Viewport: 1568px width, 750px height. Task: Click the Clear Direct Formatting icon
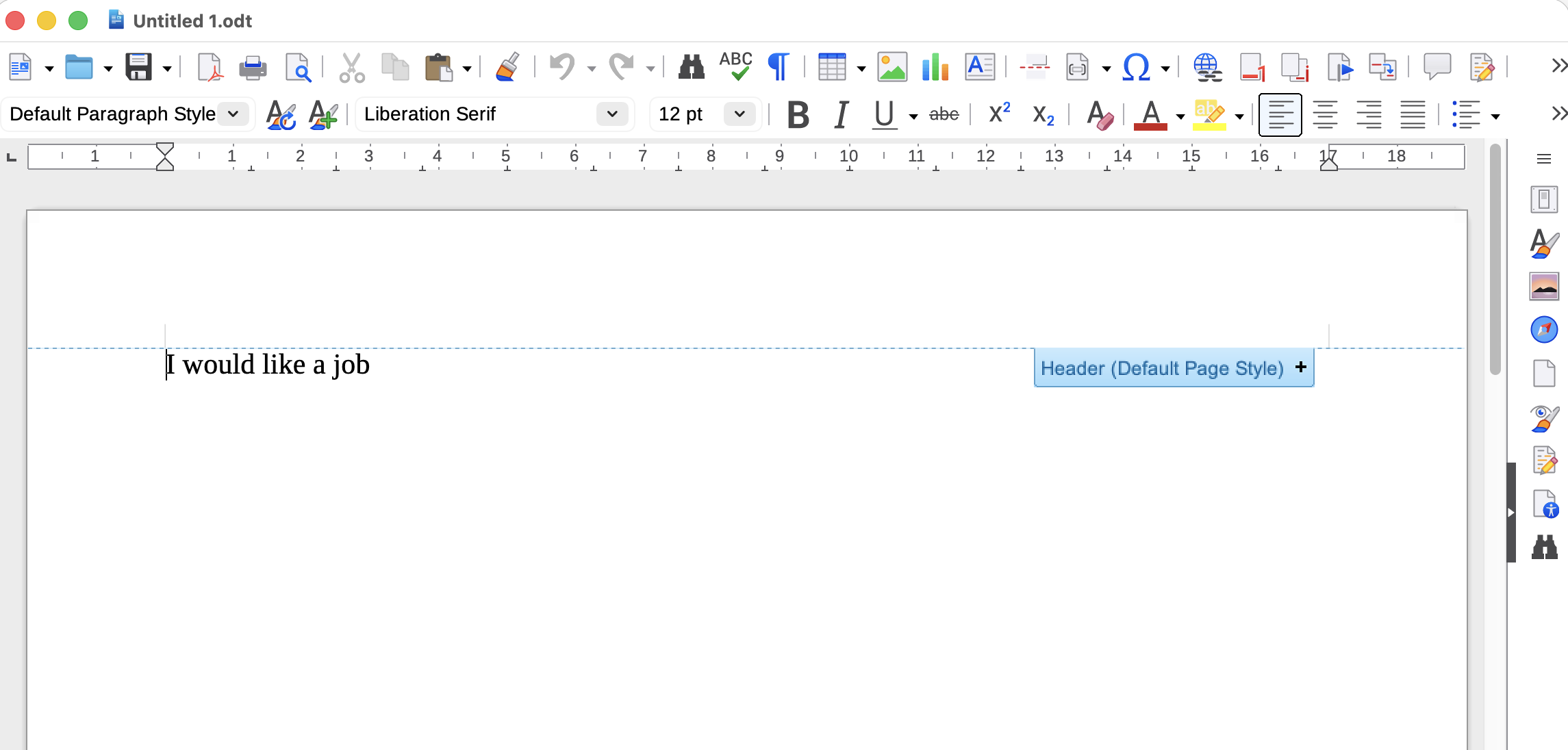1100,114
